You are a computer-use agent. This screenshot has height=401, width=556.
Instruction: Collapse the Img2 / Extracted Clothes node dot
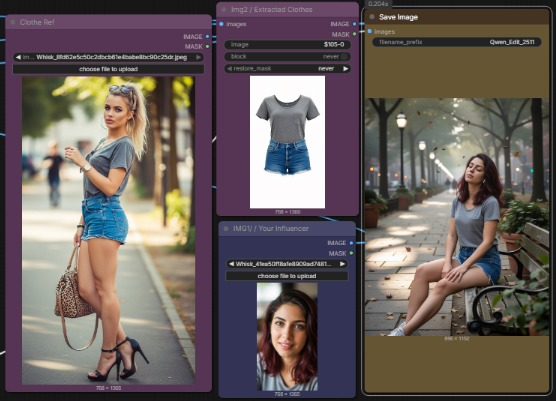tap(224, 10)
